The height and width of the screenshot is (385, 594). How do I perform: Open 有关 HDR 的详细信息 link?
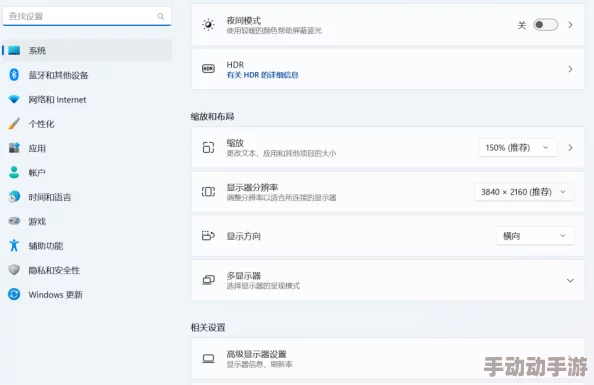pyautogui.click(x=262, y=75)
